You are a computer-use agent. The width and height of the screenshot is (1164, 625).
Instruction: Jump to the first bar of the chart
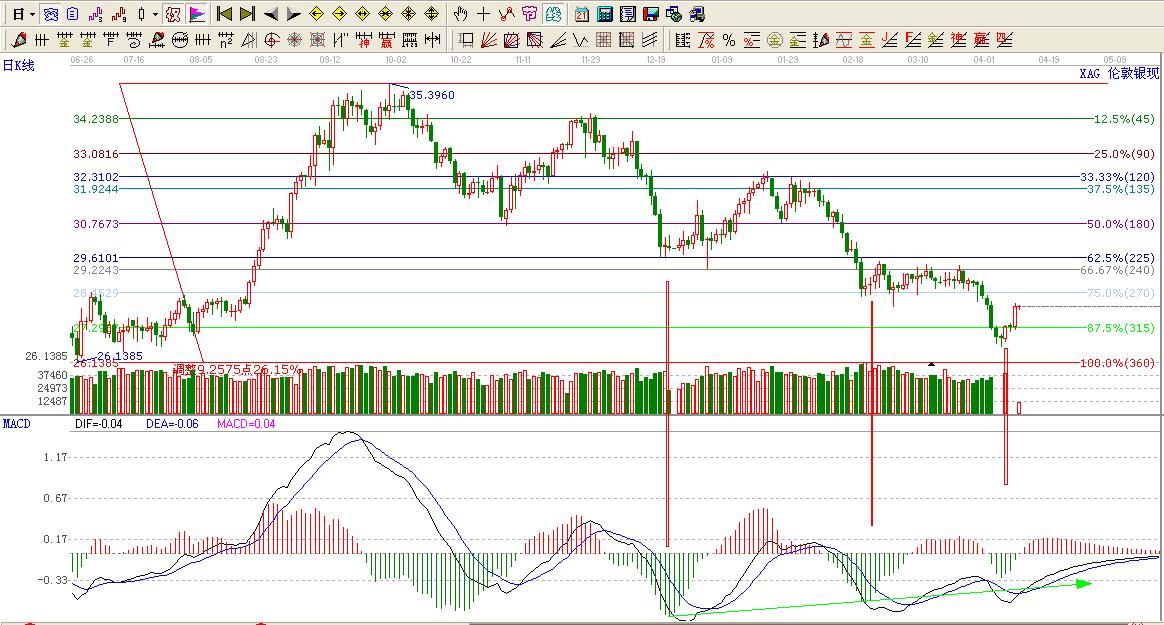(x=224, y=14)
